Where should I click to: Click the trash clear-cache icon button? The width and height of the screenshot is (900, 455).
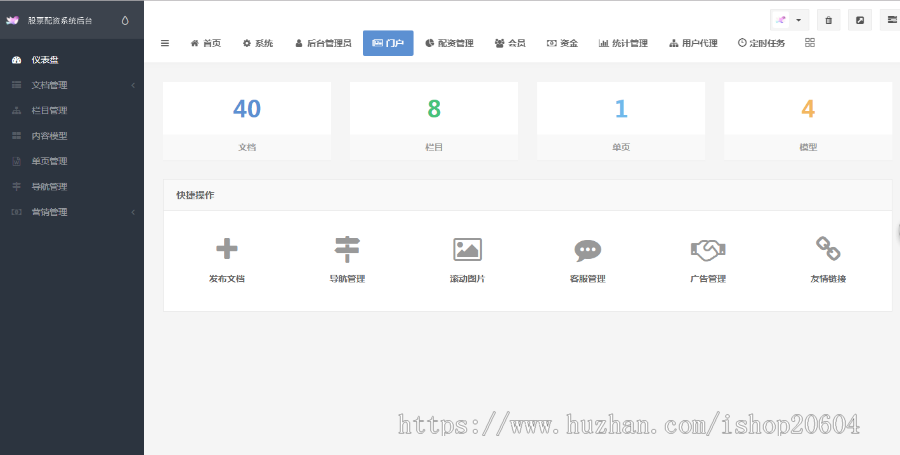(x=828, y=20)
